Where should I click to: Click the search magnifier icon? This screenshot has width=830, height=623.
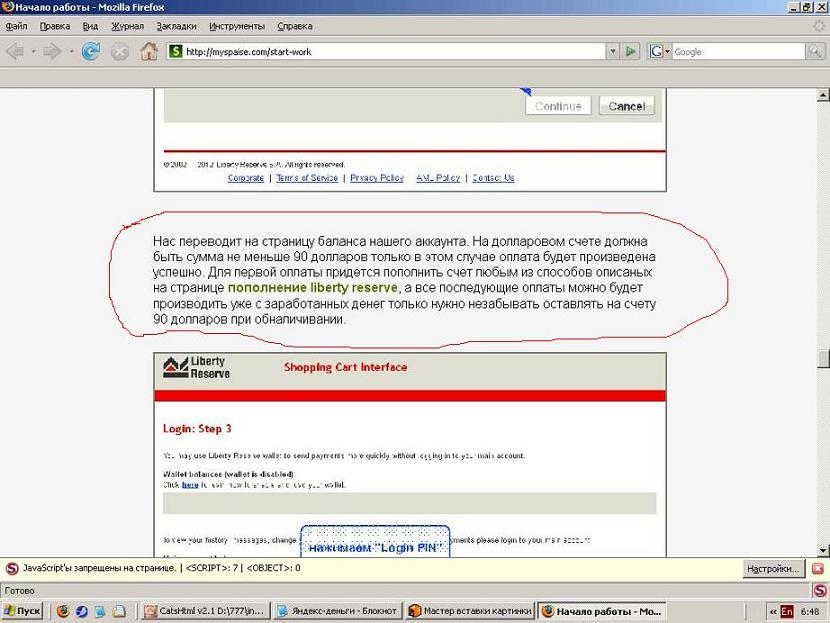pyautogui.click(x=814, y=51)
